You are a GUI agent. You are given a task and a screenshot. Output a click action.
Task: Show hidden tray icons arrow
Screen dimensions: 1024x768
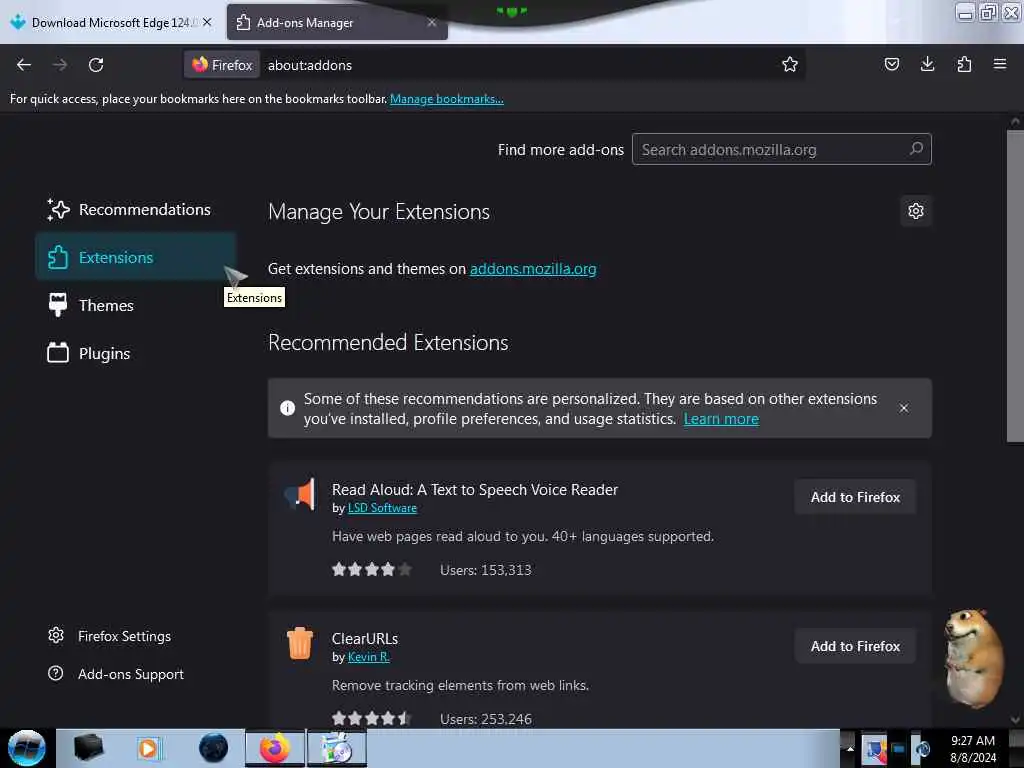(x=850, y=748)
